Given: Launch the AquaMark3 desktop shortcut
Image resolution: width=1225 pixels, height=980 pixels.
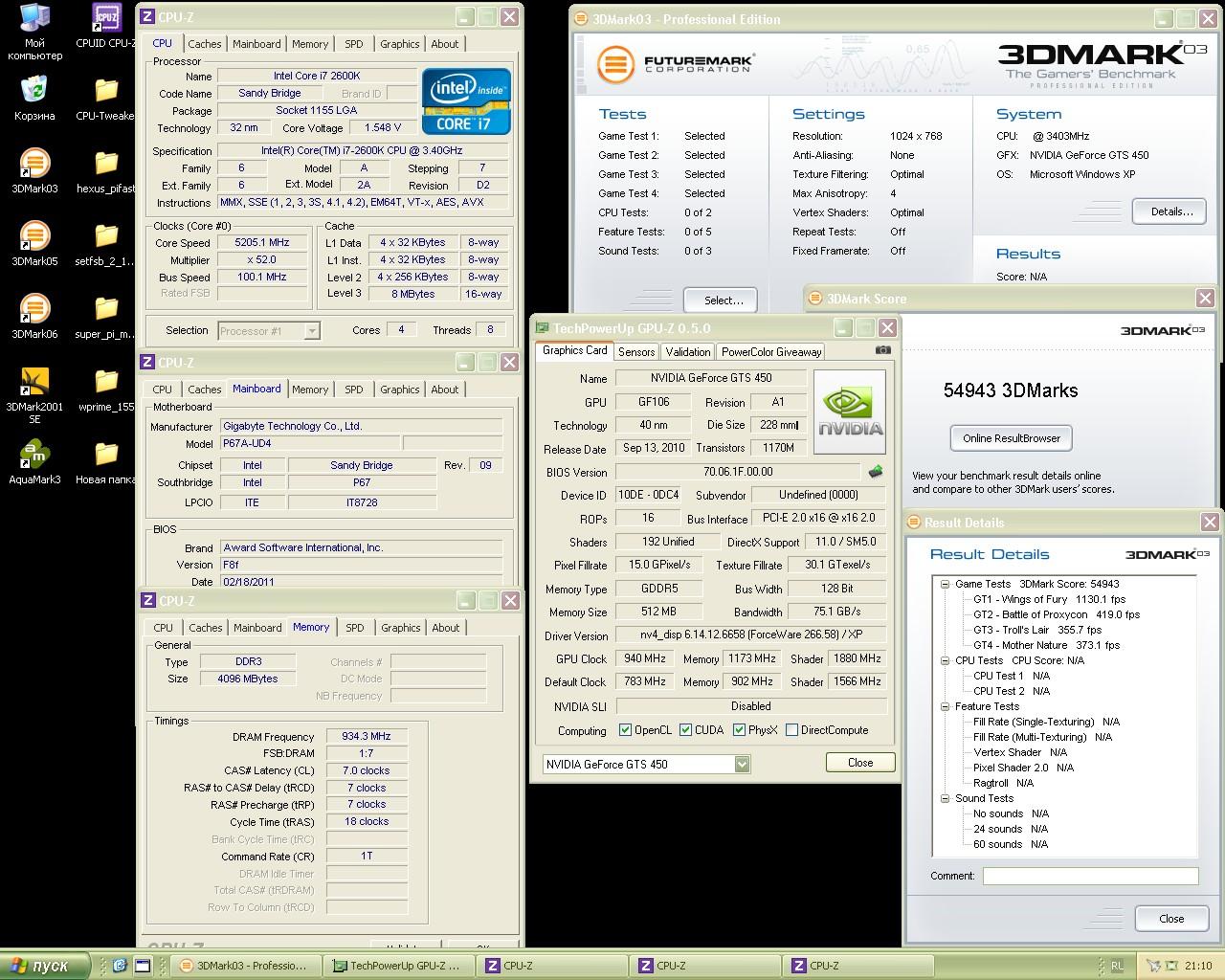Looking at the screenshot, I should pos(35,462).
